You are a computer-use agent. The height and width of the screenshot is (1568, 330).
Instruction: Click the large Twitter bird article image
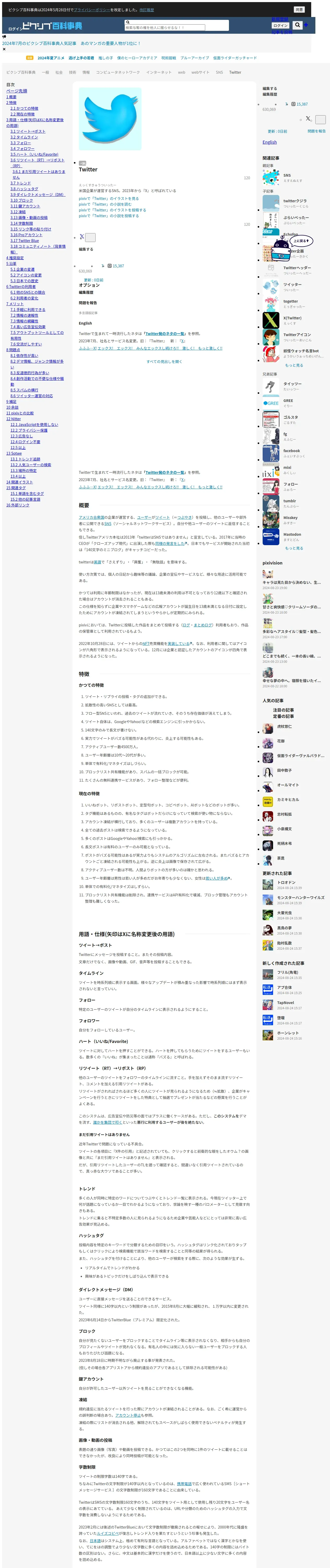point(110,119)
